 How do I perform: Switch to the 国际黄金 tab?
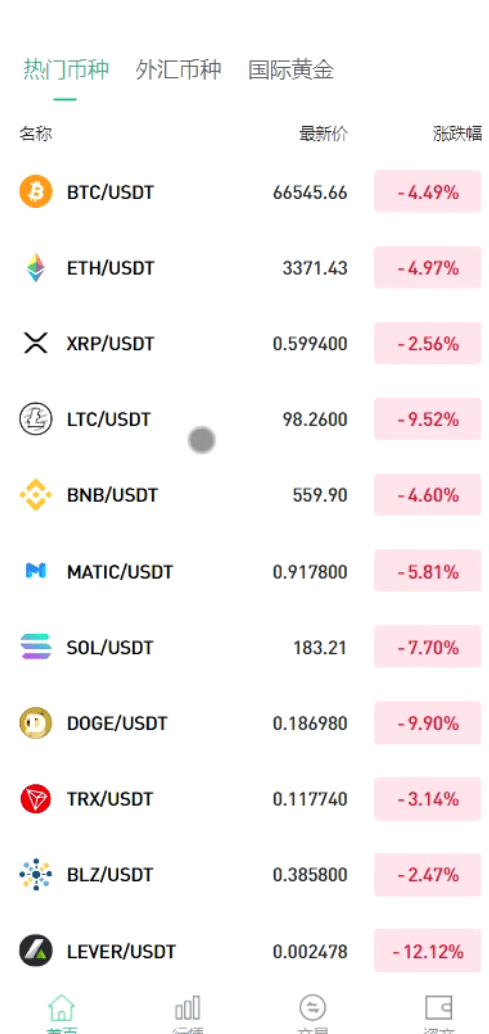click(291, 69)
